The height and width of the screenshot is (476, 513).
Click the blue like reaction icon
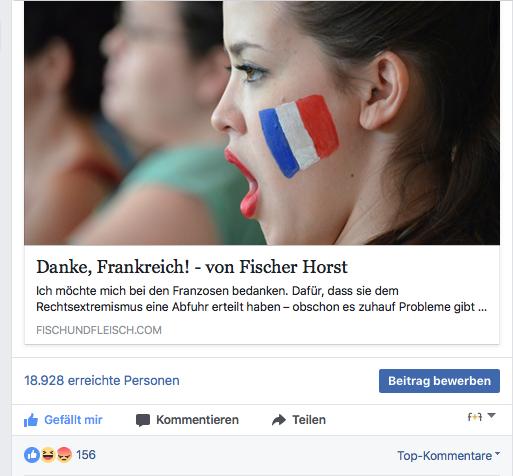(32, 455)
